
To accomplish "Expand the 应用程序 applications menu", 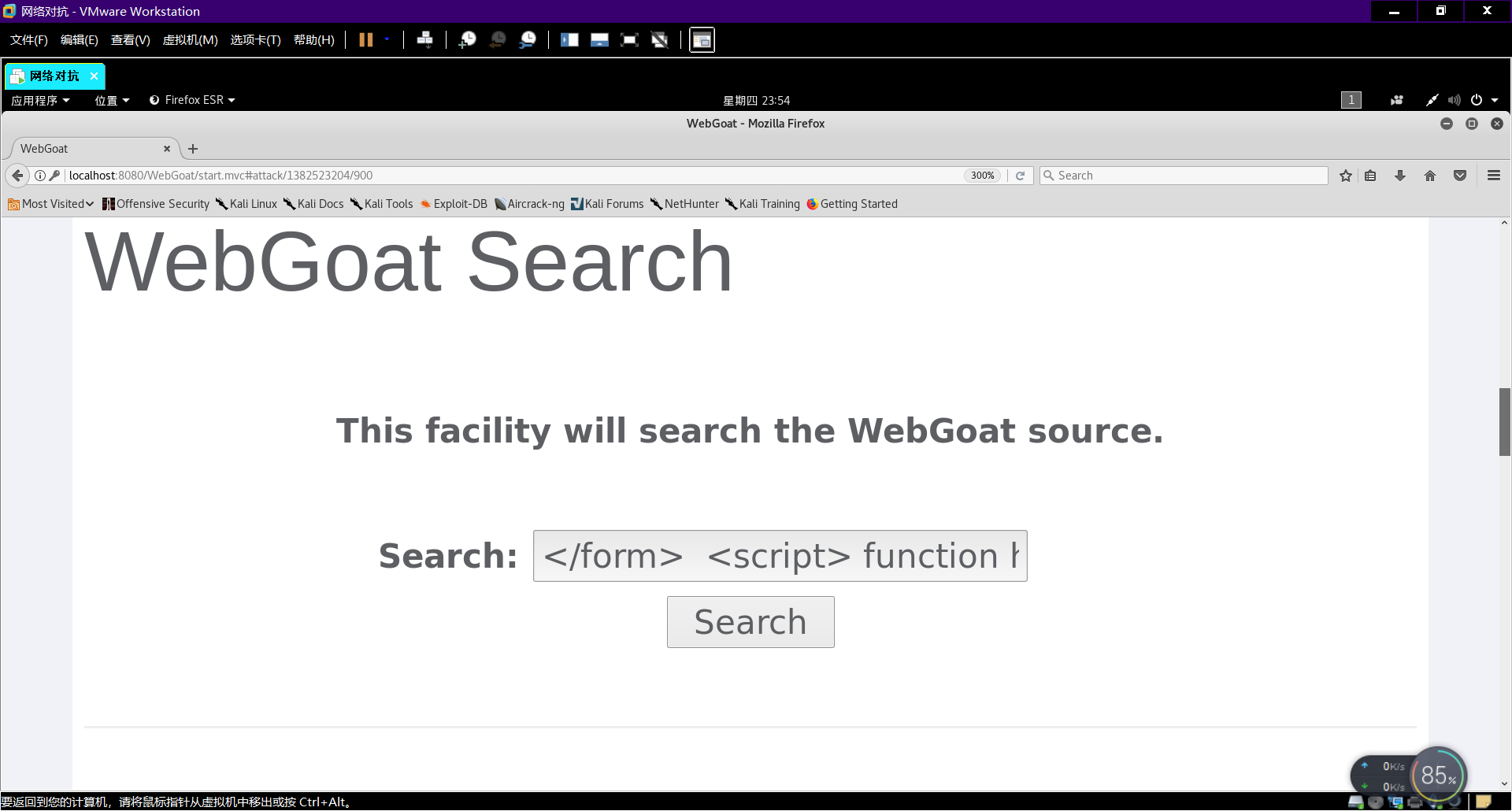I will tap(40, 100).
